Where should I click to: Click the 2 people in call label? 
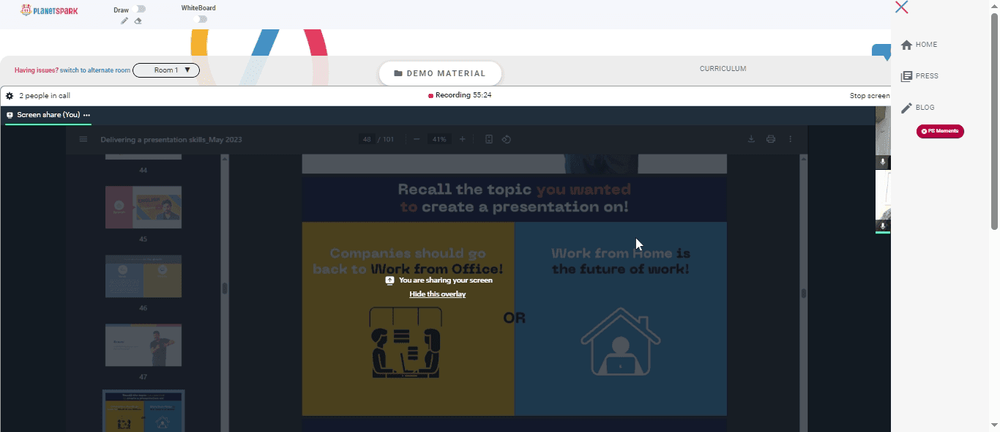(x=45, y=96)
